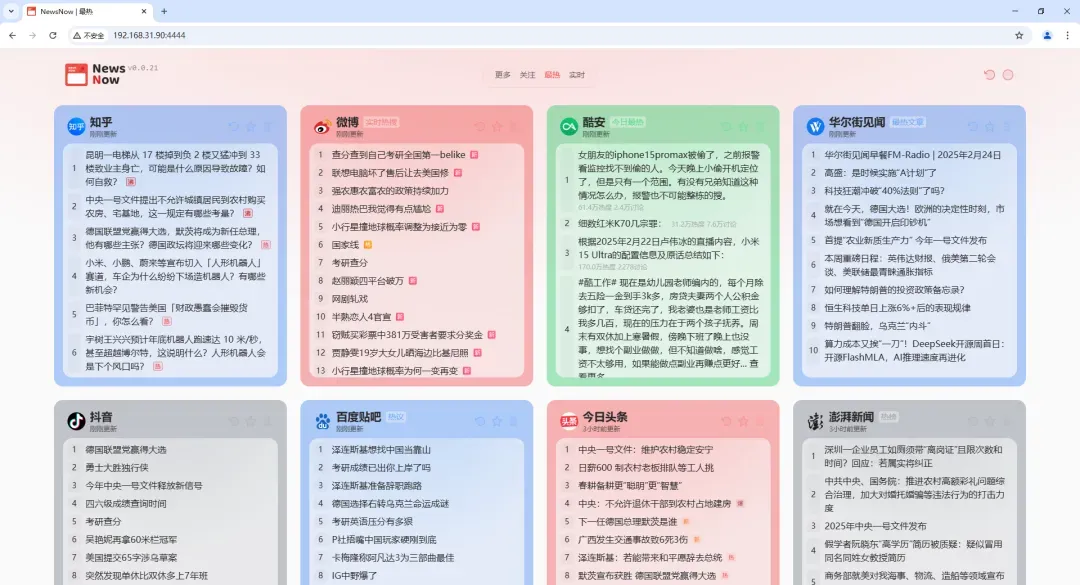
Task: Refresh the 澎湃新闻 card
Action: point(973,421)
